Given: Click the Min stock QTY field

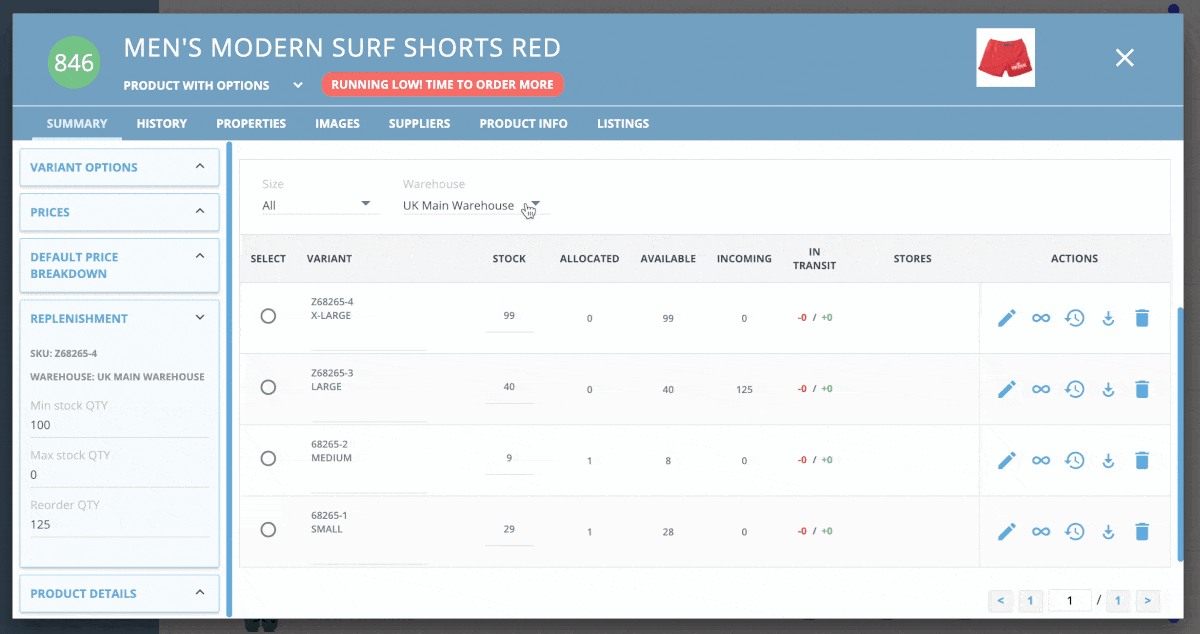Looking at the screenshot, I should pyautogui.click(x=119, y=425).
